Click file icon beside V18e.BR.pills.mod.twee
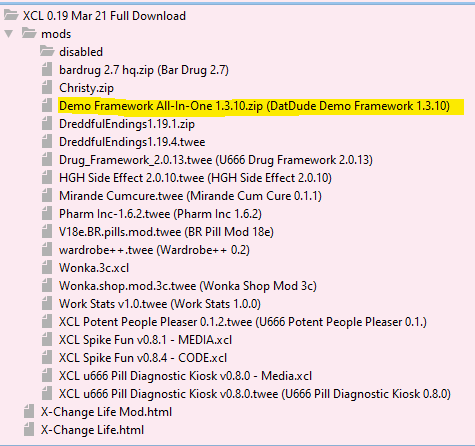 pos(47,232)
